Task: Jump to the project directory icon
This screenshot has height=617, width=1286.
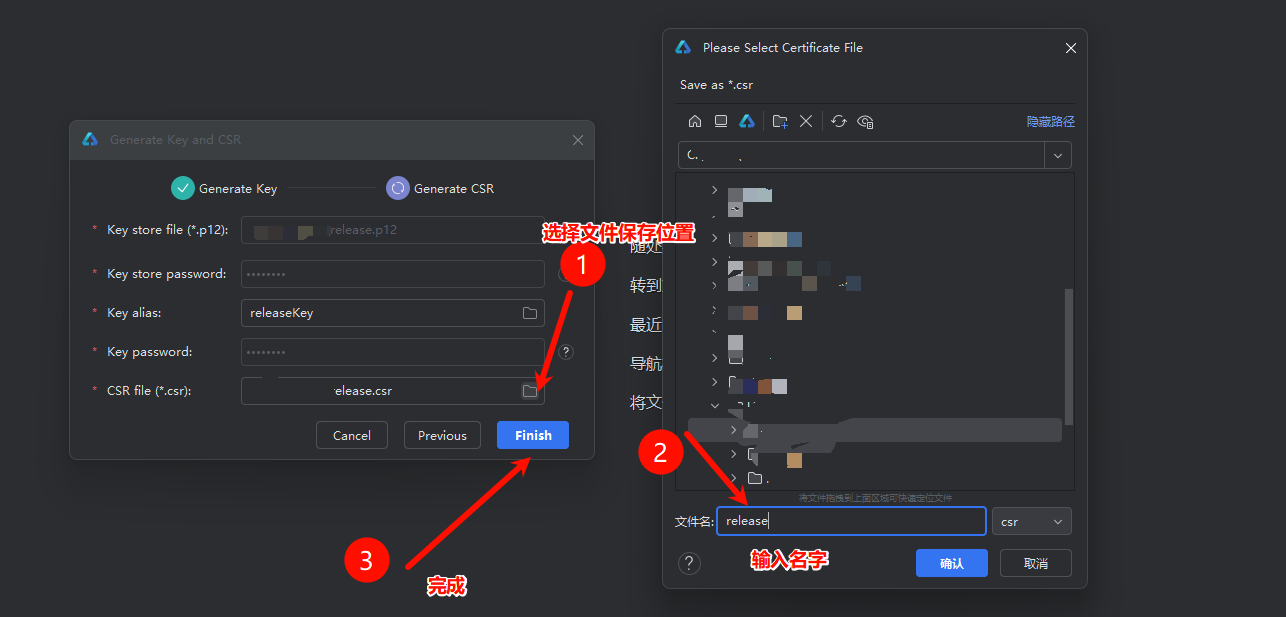Action: (746, 121)
